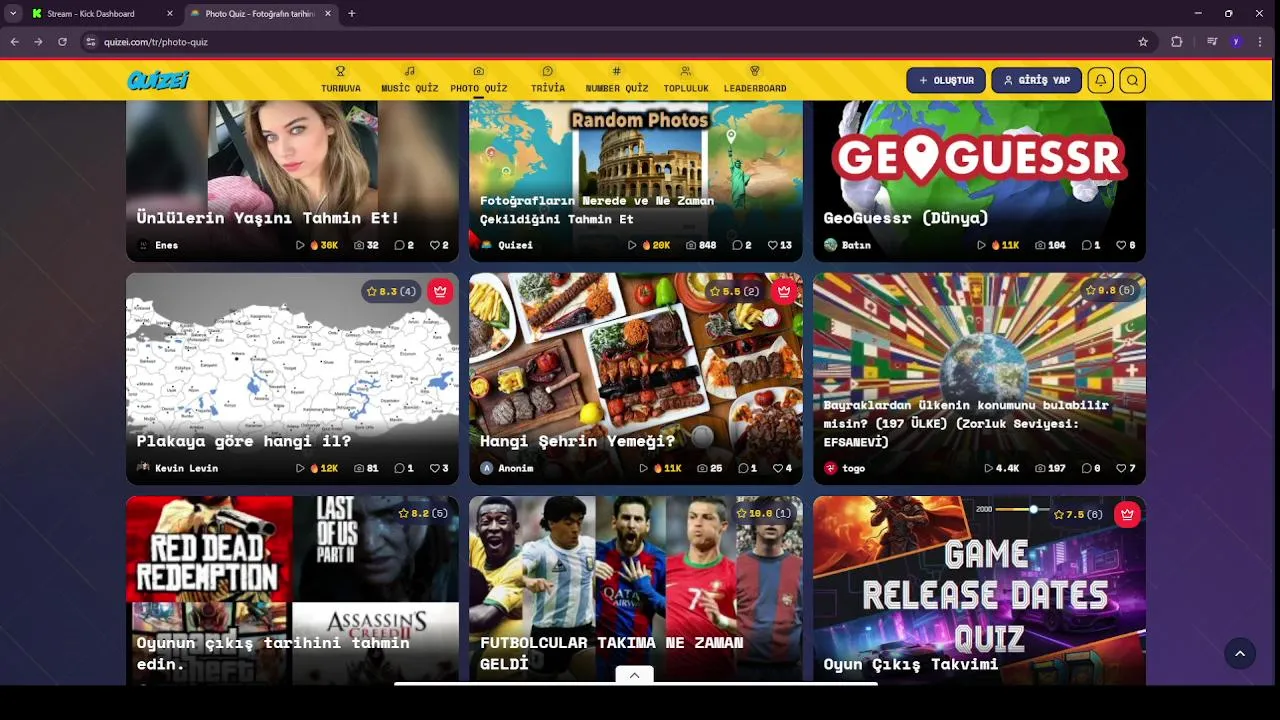Open Game Release Dates Quiz card
Screen dimensions: 1280x720
pyautogui.click(x=979, y=590)
